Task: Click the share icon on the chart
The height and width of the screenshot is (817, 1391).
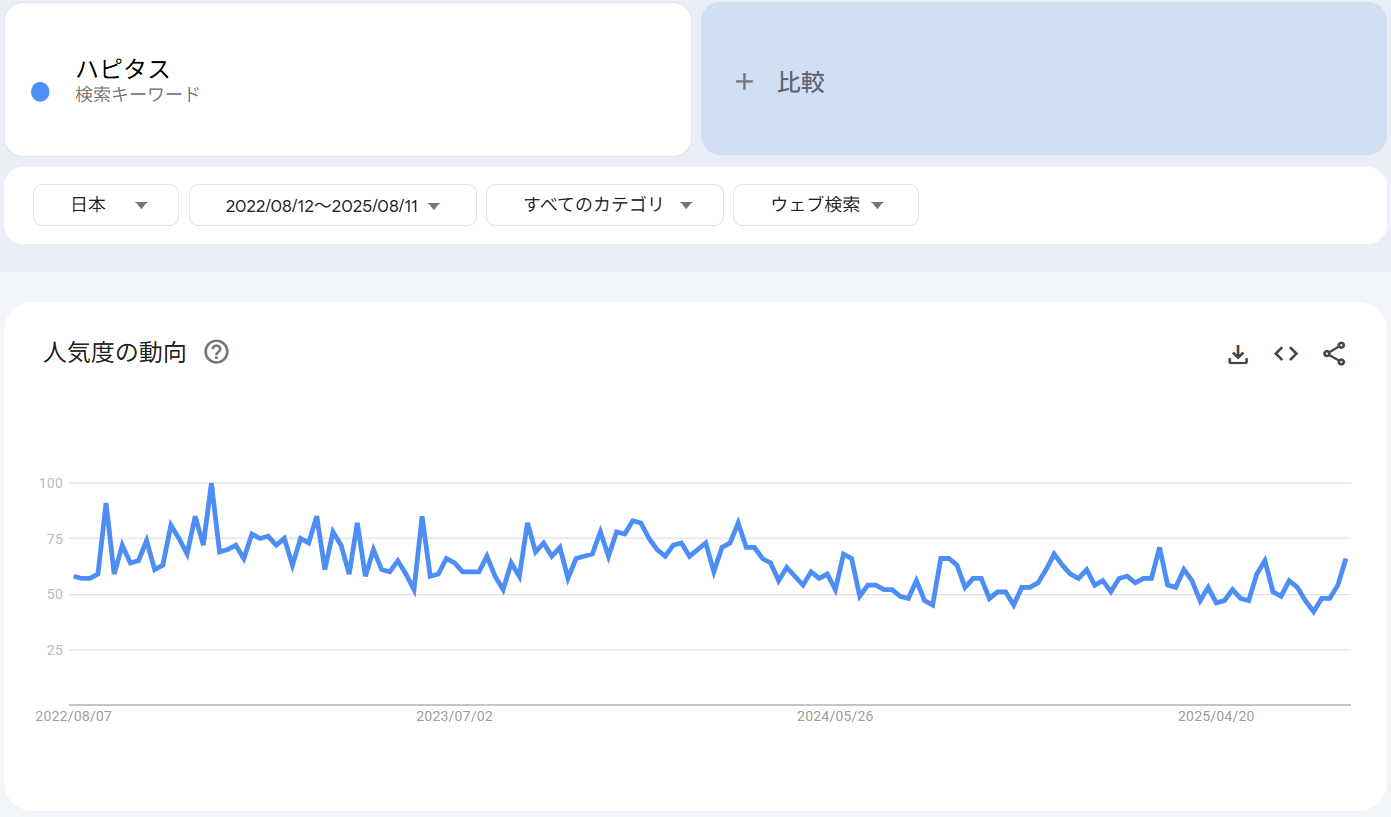Action: [x=1334, y=354]
